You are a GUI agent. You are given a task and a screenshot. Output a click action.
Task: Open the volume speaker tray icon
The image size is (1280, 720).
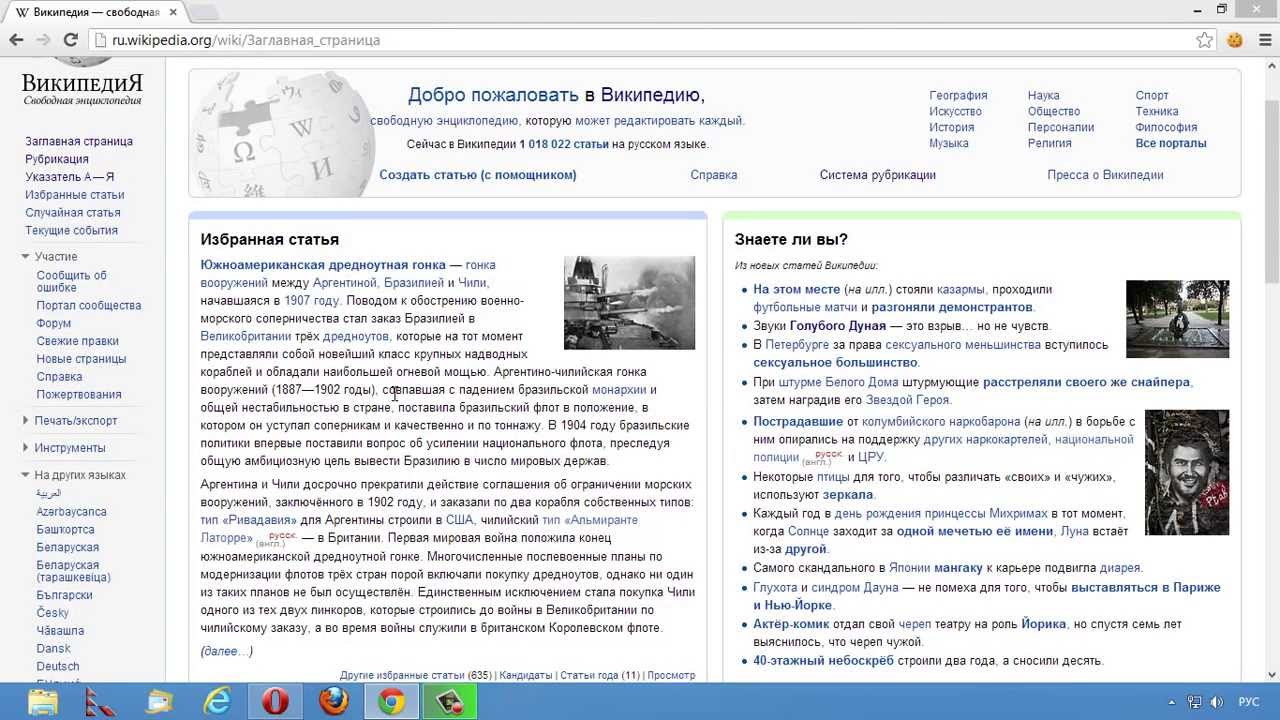click(1219, 702)
